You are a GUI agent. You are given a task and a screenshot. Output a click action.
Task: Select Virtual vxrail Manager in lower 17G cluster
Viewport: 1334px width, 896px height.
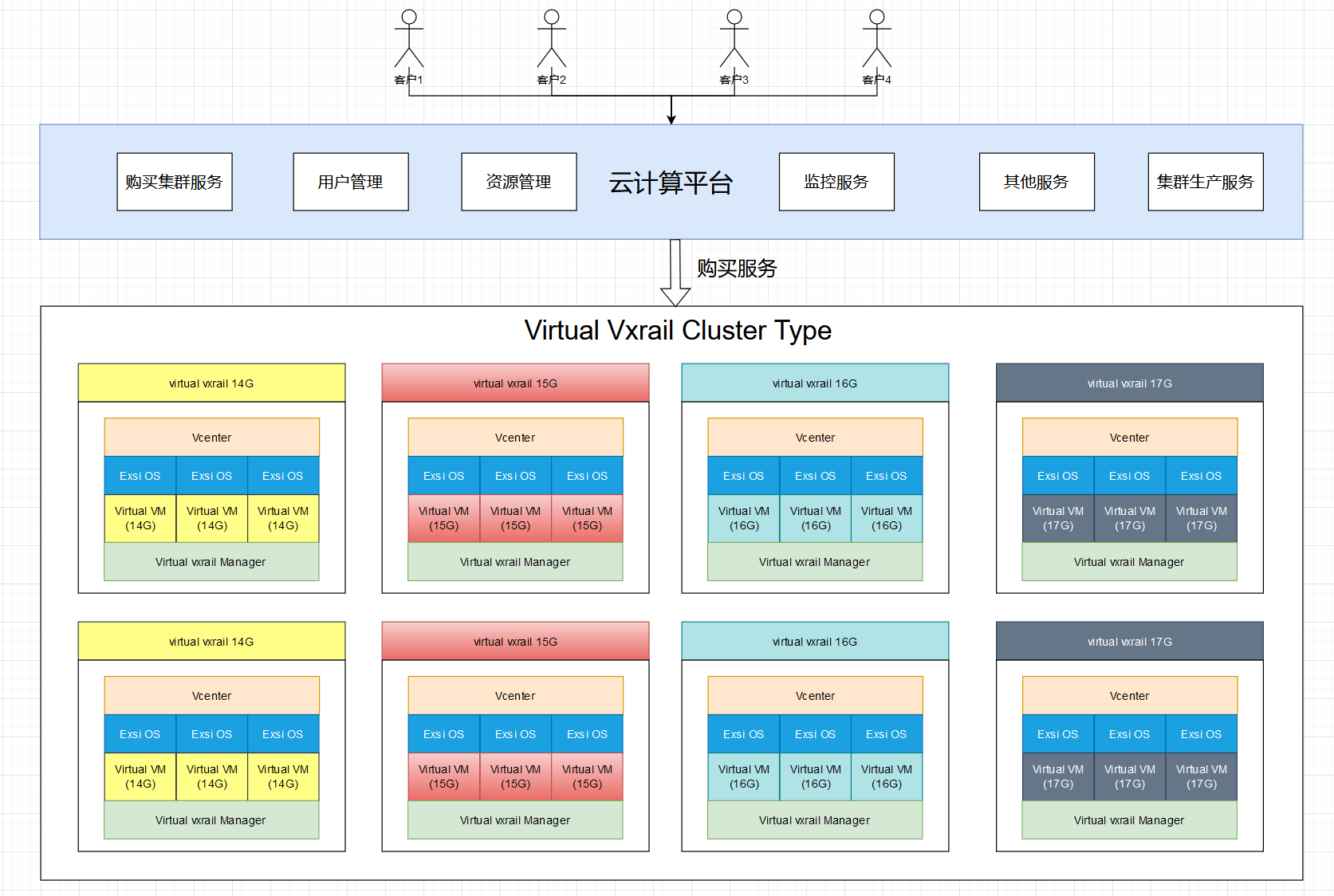tap(1130, 819)
